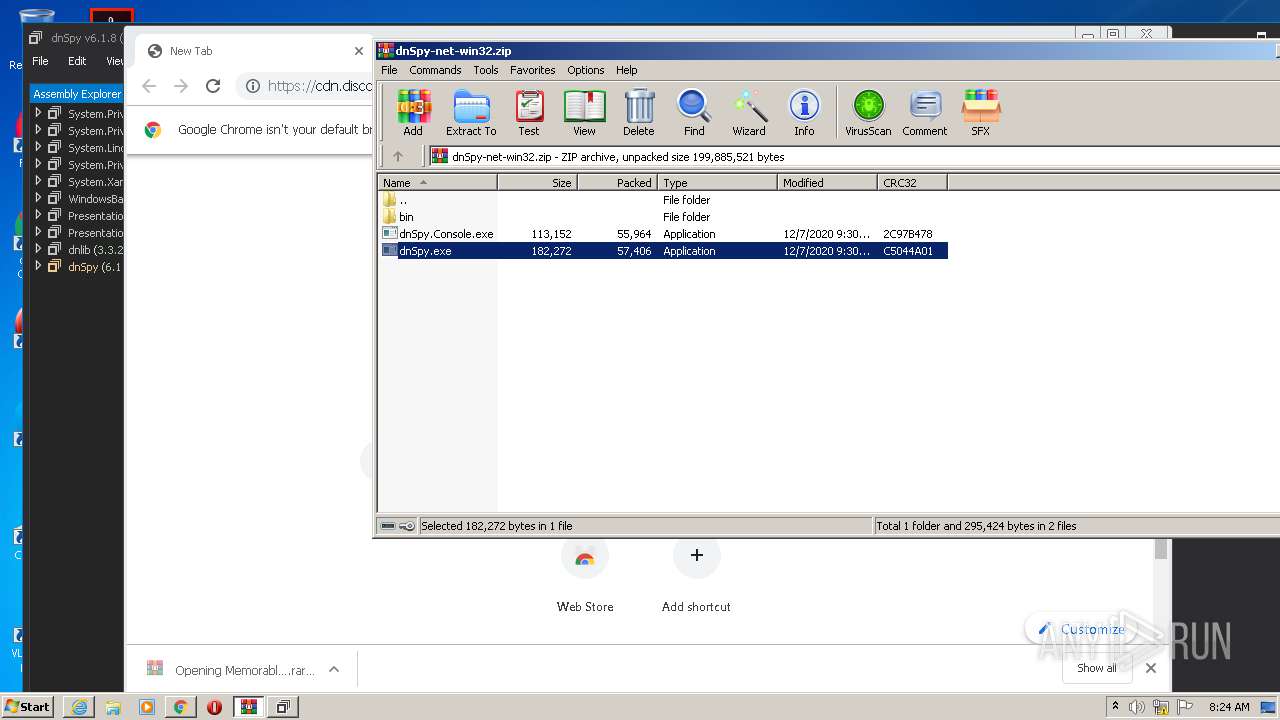The height and width of the screenshot is (720, 1280).
Task: Click the SFX toolbar icon
Action: coord(981,112)
